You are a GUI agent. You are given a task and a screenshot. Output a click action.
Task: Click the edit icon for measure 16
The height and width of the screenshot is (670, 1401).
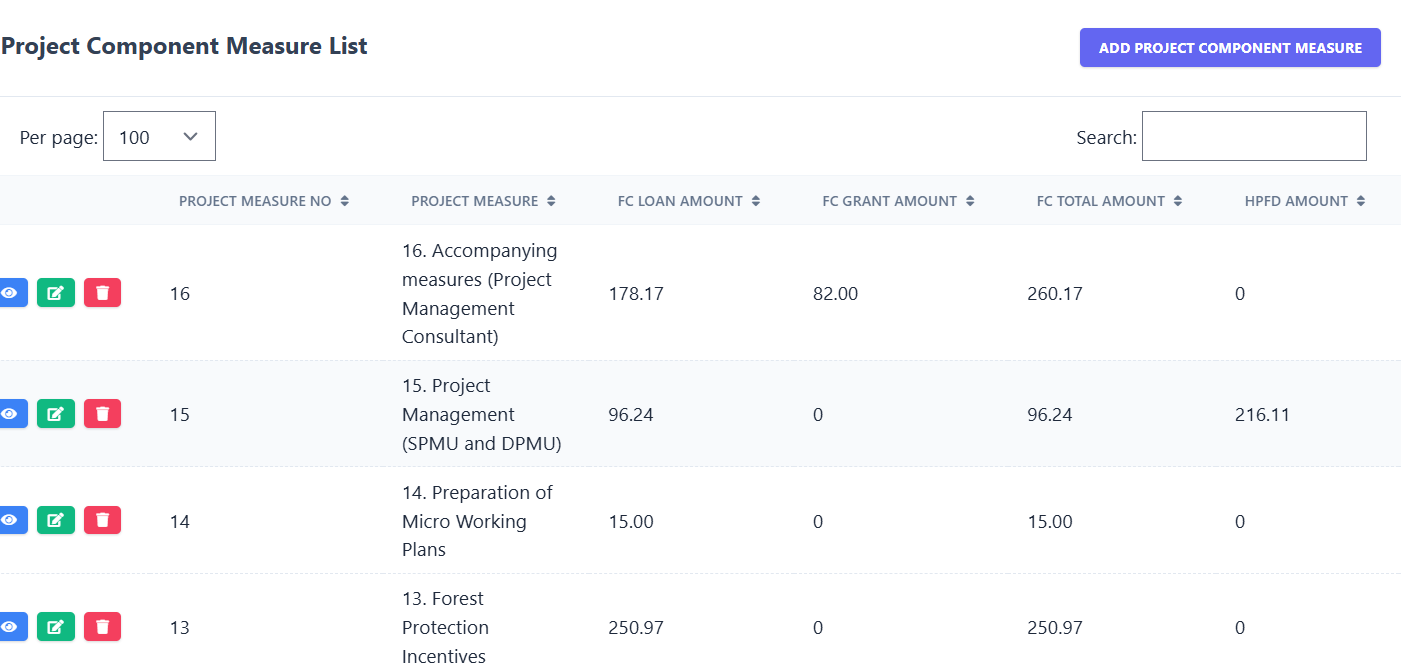55,292
